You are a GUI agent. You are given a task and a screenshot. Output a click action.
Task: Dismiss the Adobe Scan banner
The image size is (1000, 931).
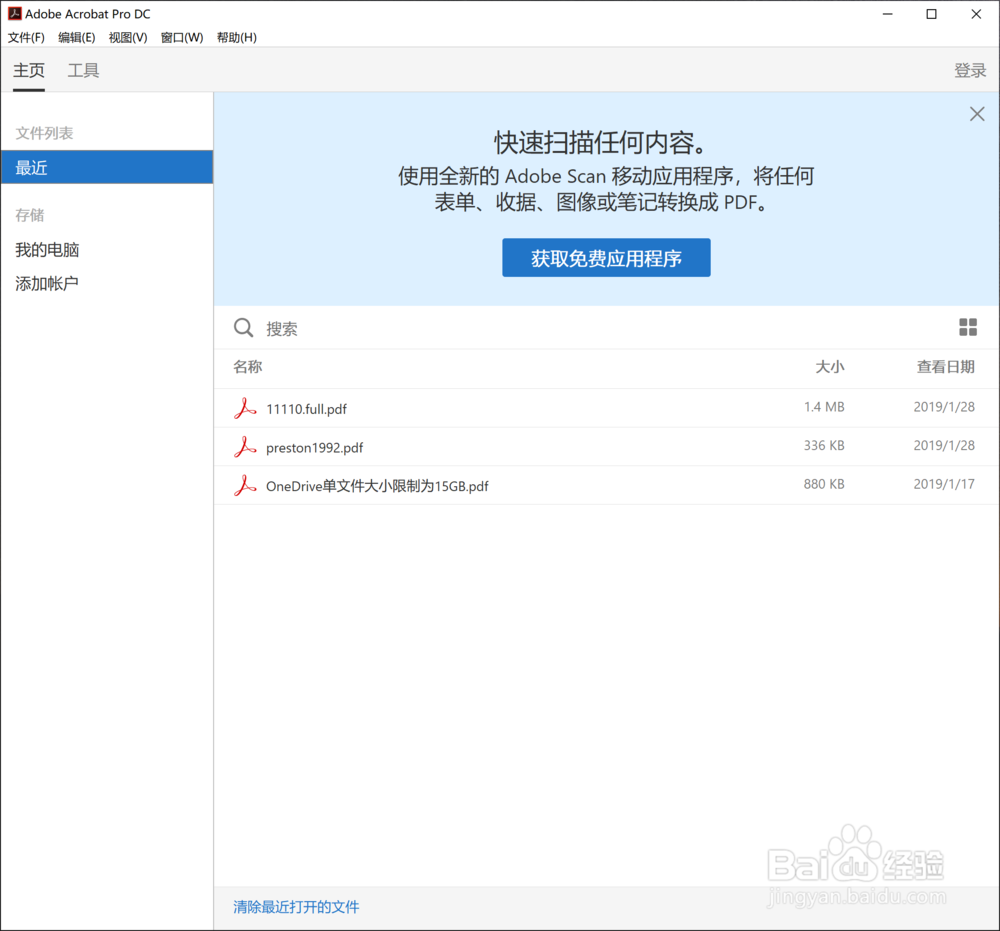point(976,114)
